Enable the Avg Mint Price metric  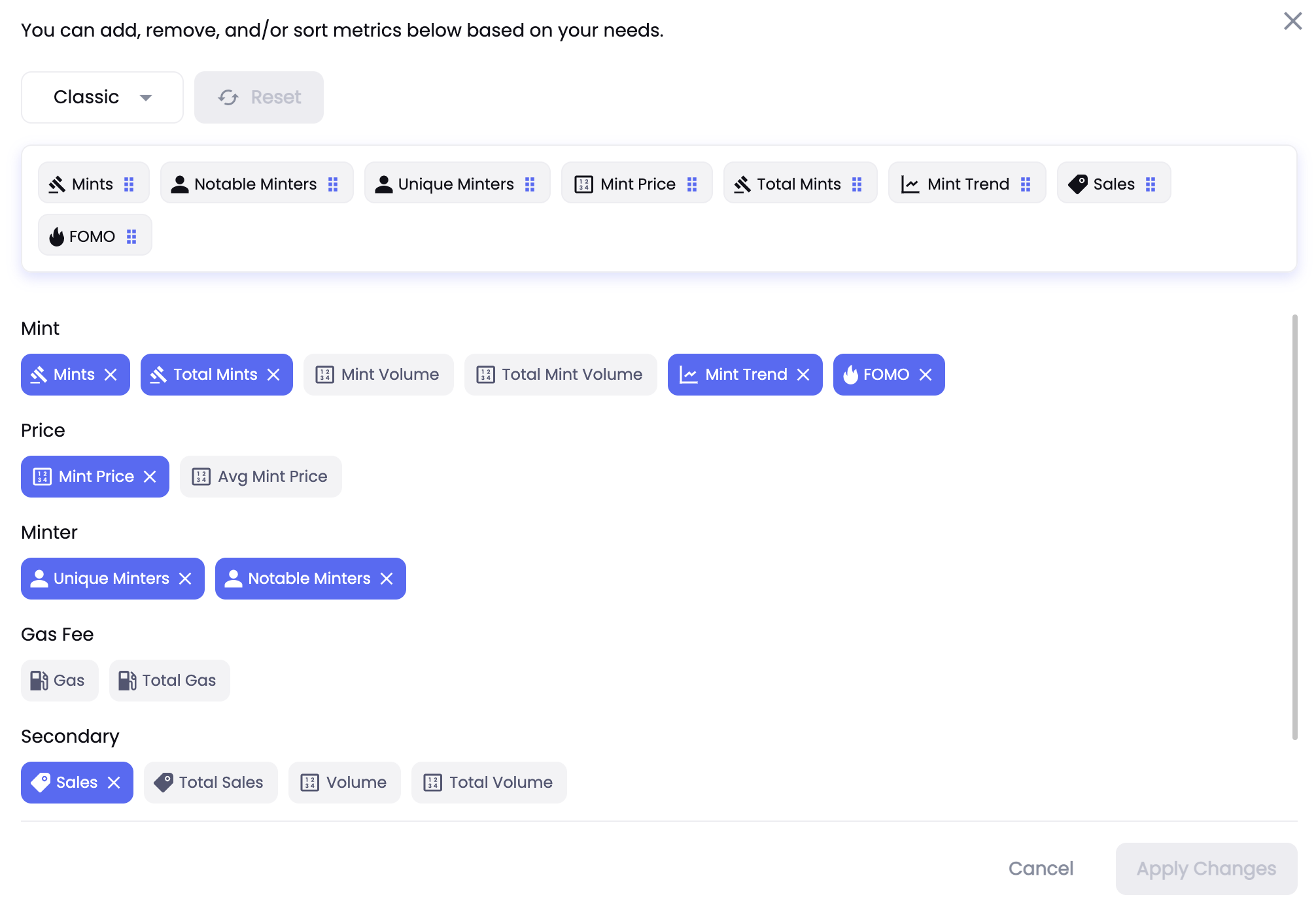[x=260, y=477]
